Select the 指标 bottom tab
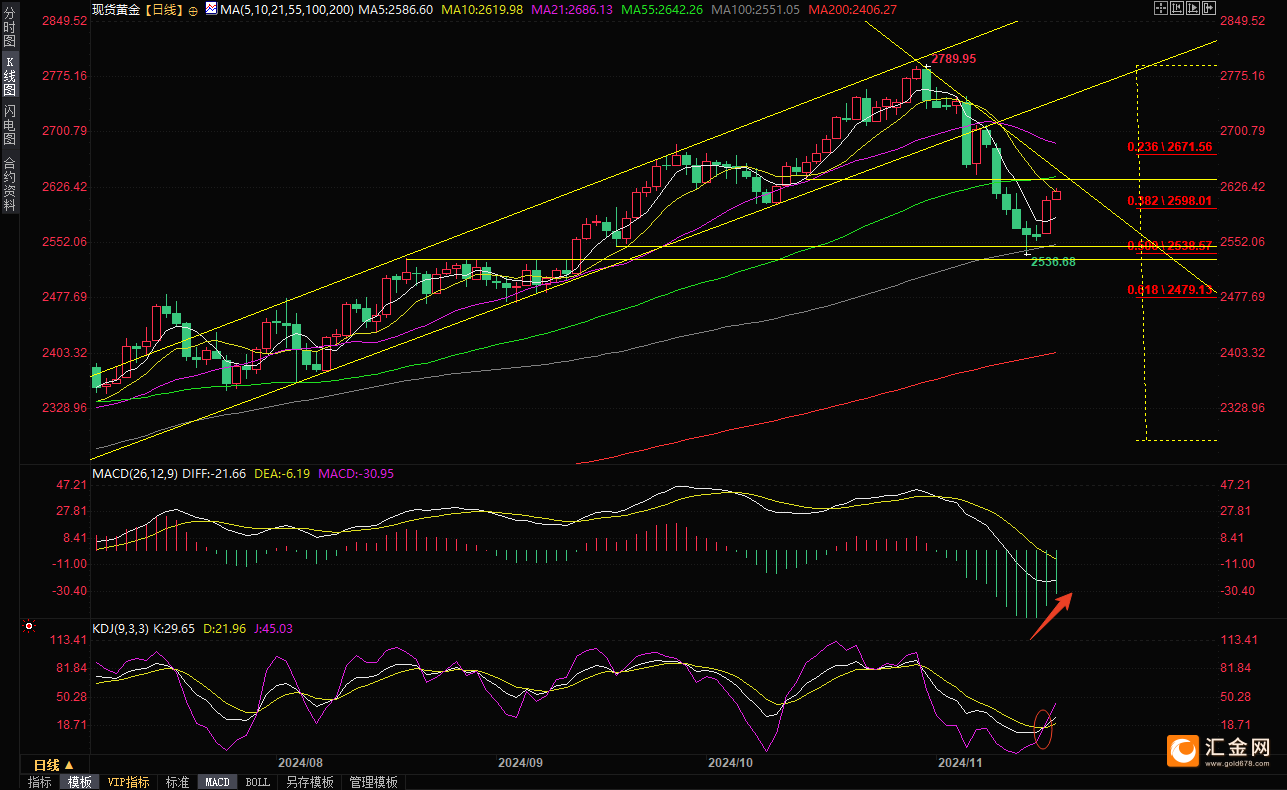This screenshot has width=1287, height=790. click(40, 782)
